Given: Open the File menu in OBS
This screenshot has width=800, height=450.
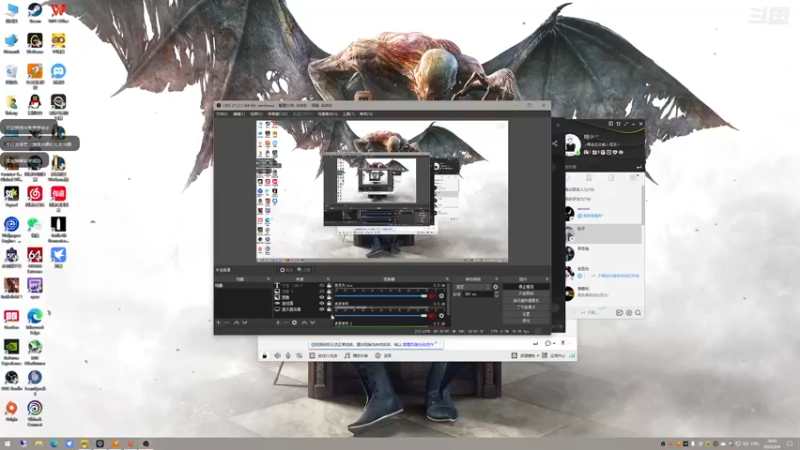Looking at the screenshot, I should (221, 114).
